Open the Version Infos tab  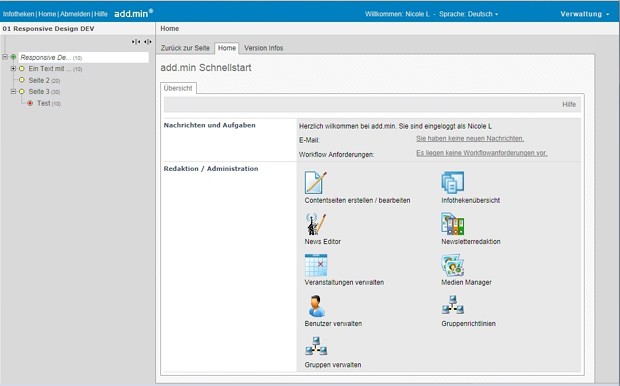coord(263,48)
